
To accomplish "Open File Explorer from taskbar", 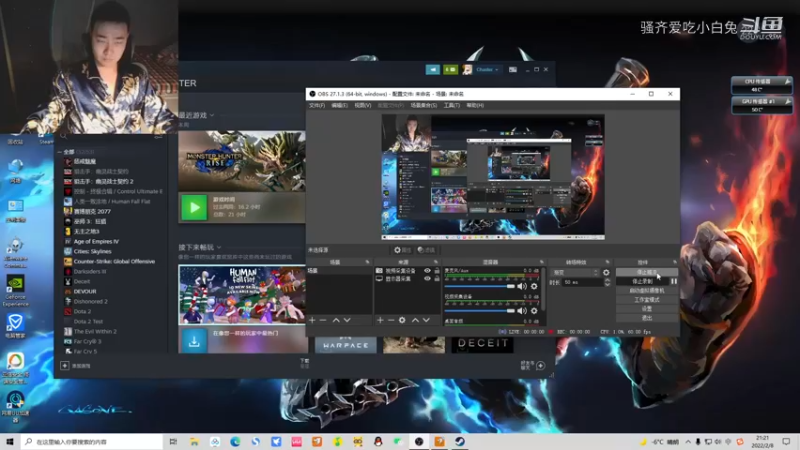I will [x=194, y=441].
